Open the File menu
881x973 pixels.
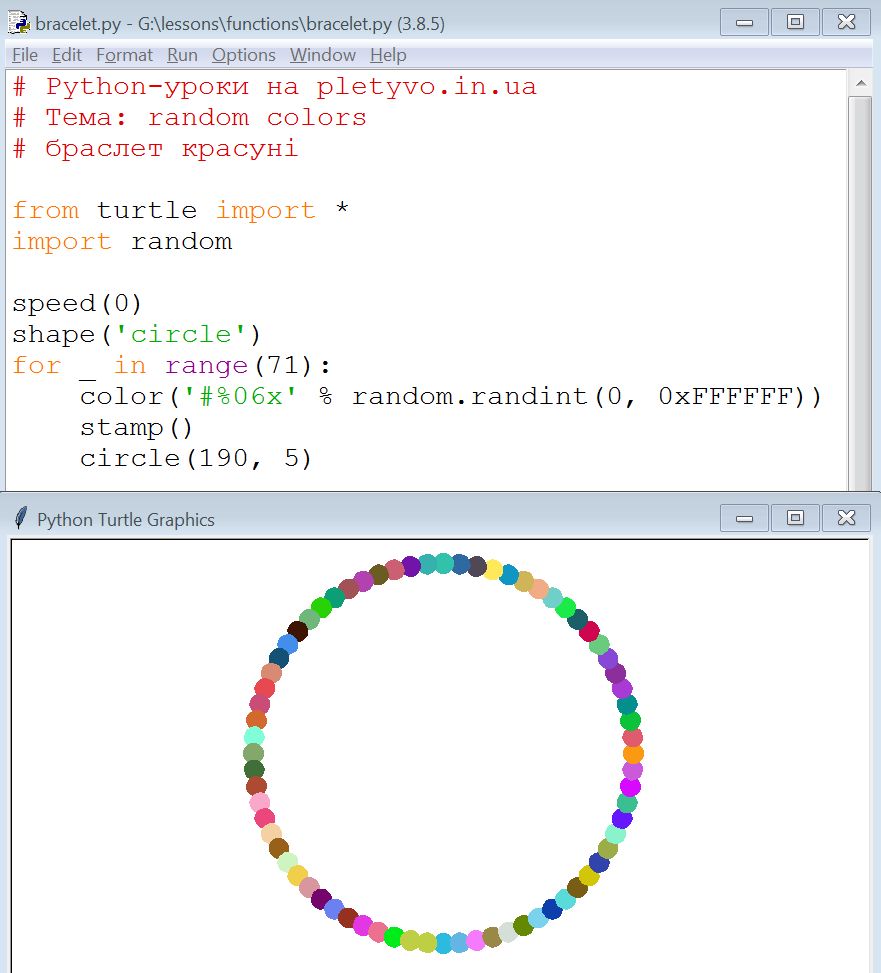[25, 55]
